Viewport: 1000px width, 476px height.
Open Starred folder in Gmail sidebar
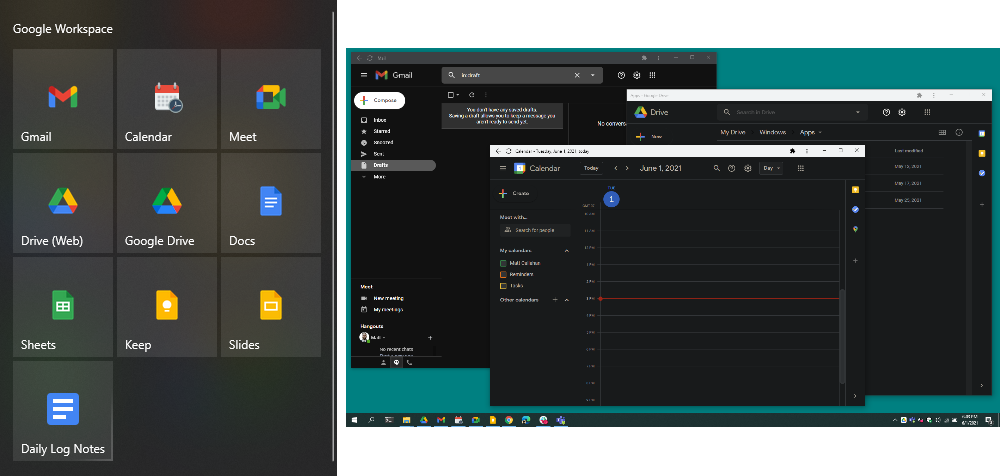coord(381,131)
